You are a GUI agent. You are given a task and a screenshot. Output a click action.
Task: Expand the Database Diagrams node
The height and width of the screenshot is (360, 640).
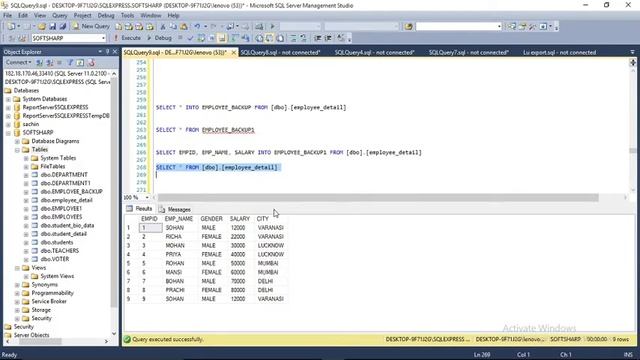tap(17, 141)
